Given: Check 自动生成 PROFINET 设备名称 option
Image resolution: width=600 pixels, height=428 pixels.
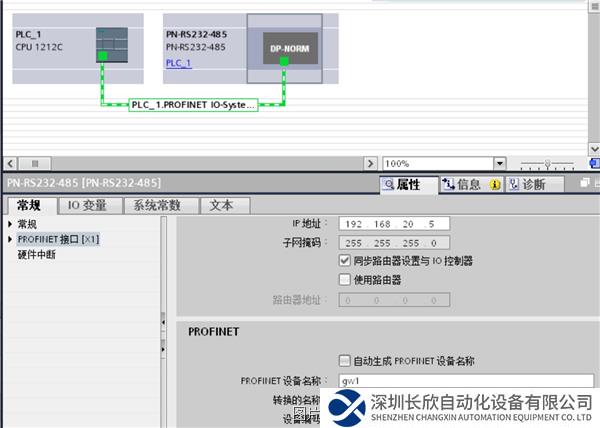Looking at the screenshot, I should [345, 360].
